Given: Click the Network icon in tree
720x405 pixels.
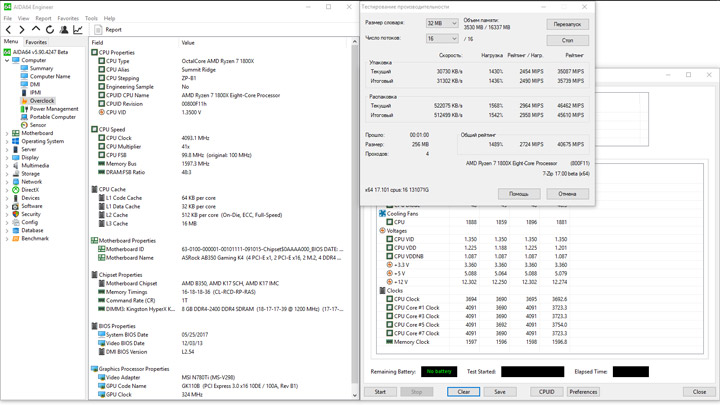Looking at the screenshot, I should [16, 182].
